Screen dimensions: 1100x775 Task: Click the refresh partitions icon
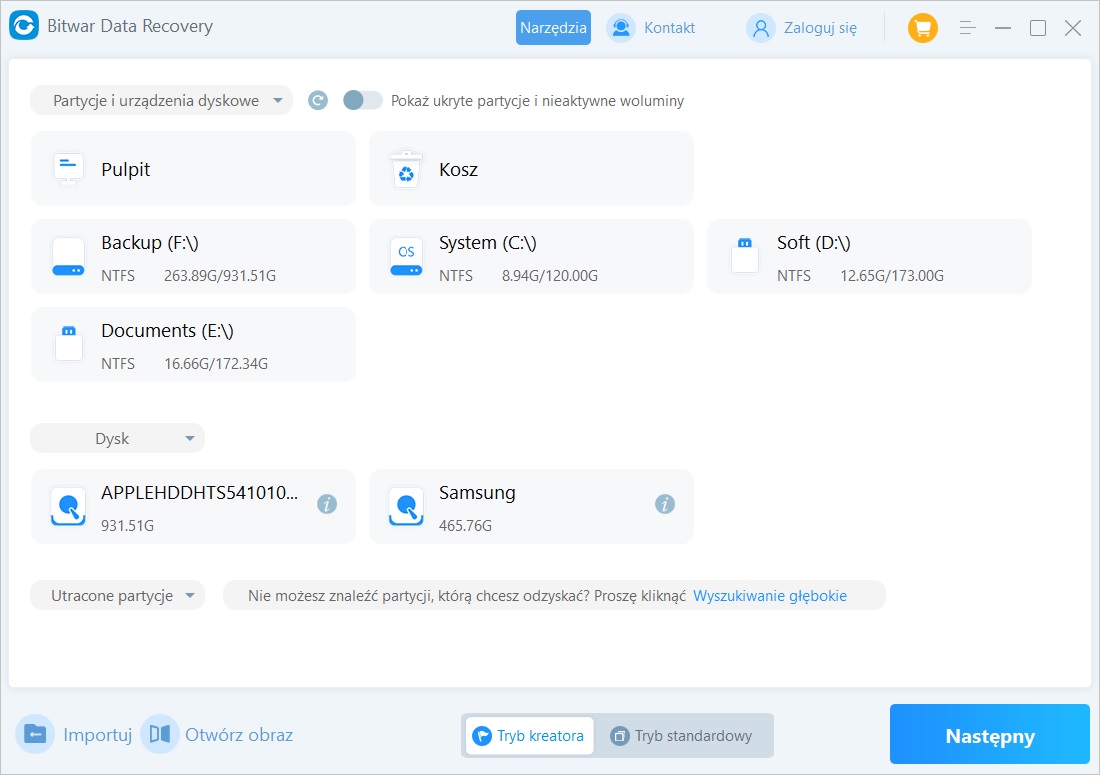click(318, 100)
